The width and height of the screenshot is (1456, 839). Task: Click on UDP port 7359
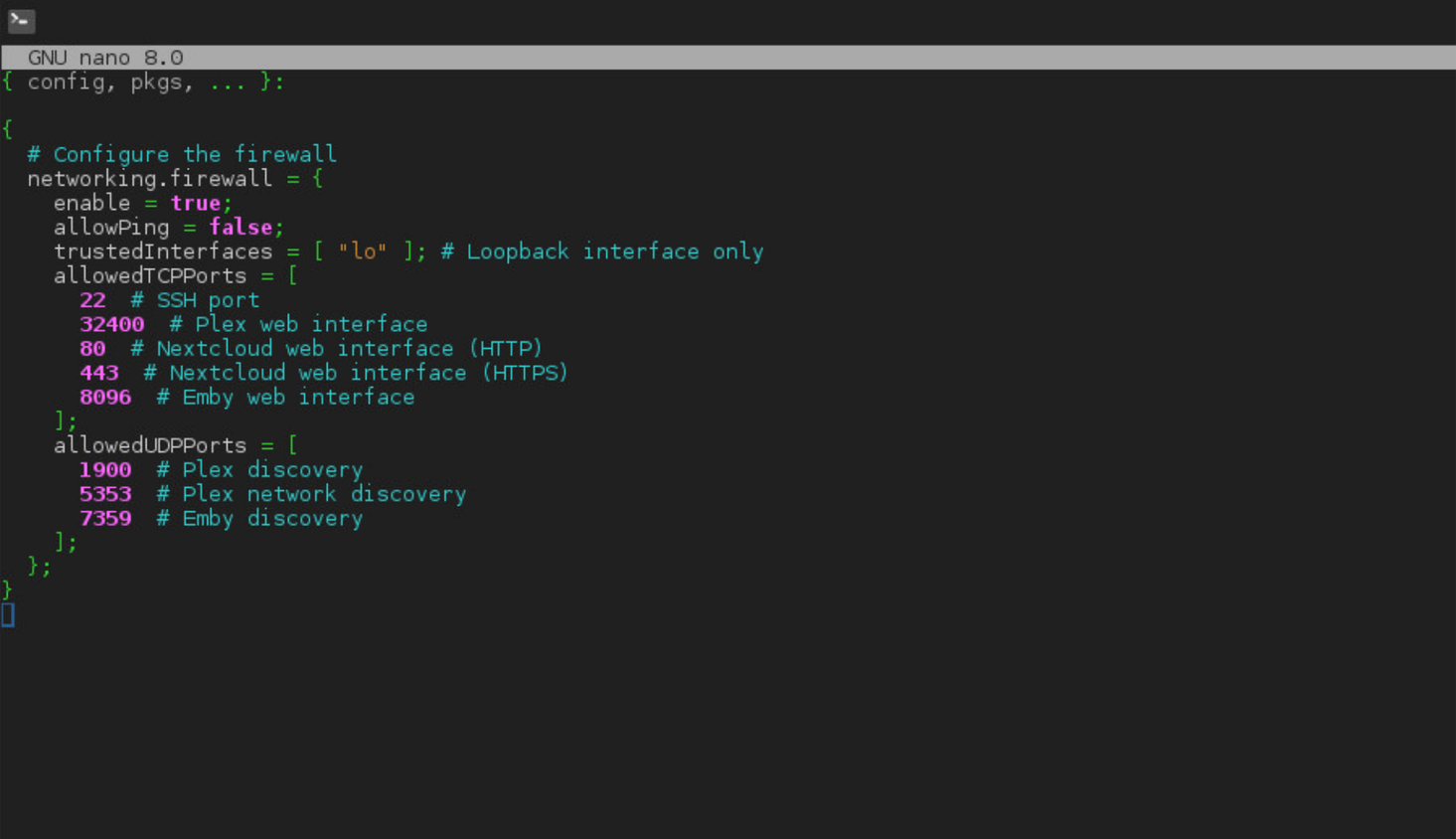pyautogui.click(x=105, y=519)
